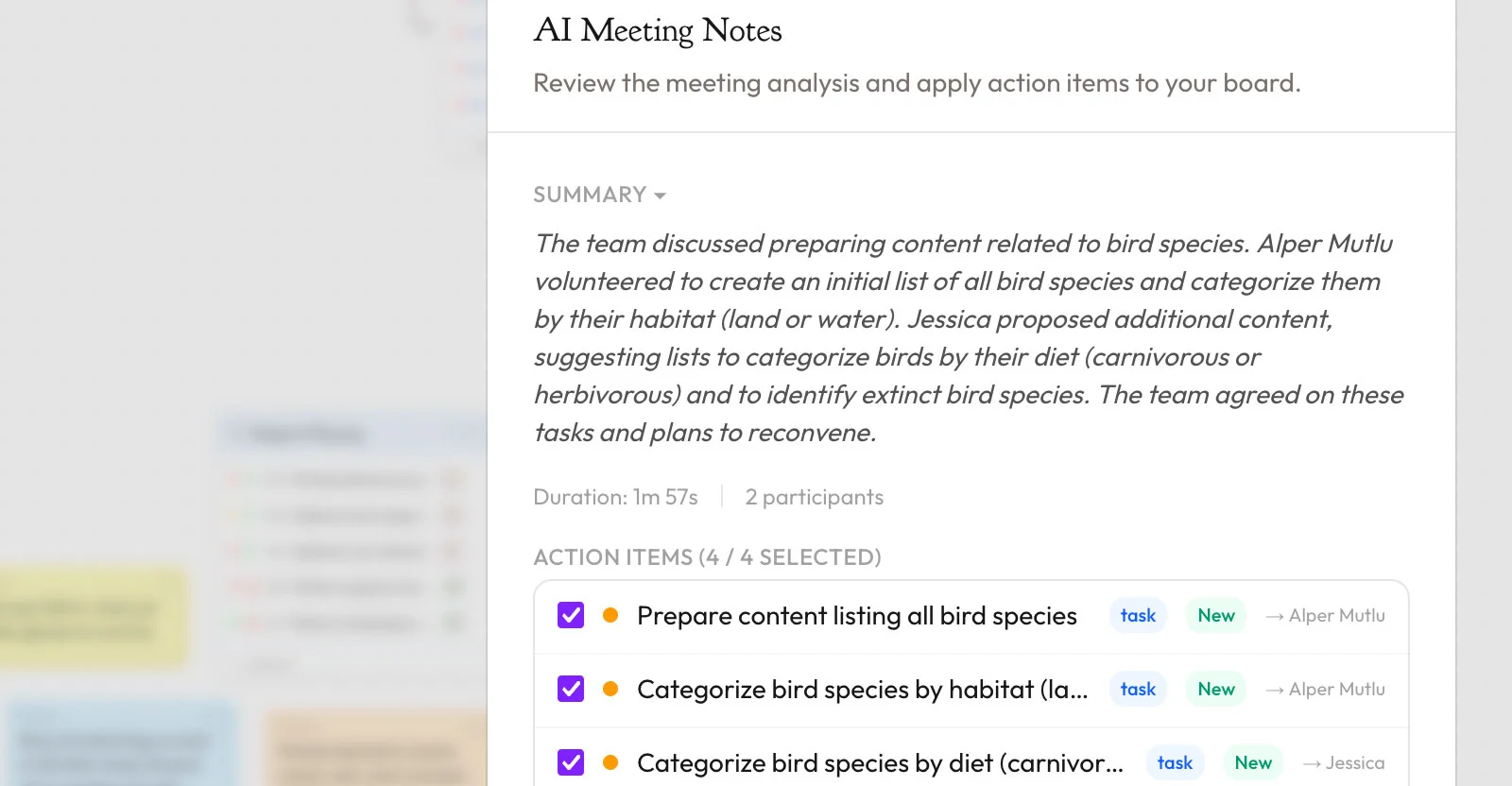Uncheck the 'Categorize bird species by diet' checkbox
1512x786 pixels.
point(571,762)
